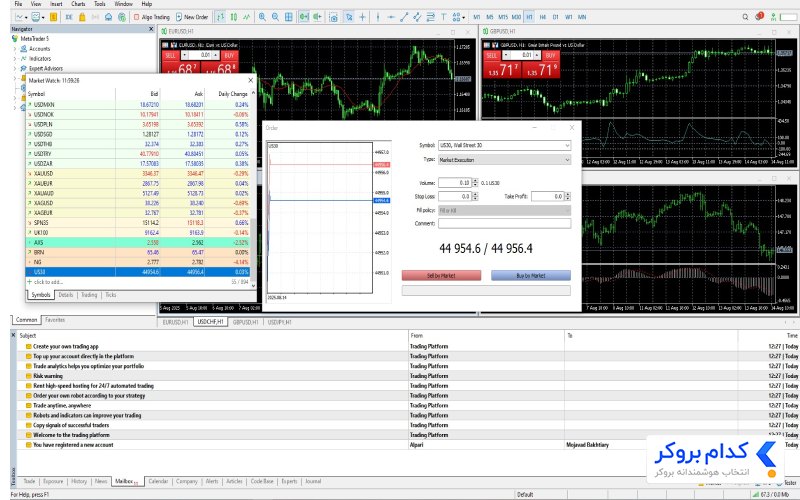The height and width of the screenshot is (500, 800).
Task: Switch chart to line chart mode
Action: (x=247, y=17)
